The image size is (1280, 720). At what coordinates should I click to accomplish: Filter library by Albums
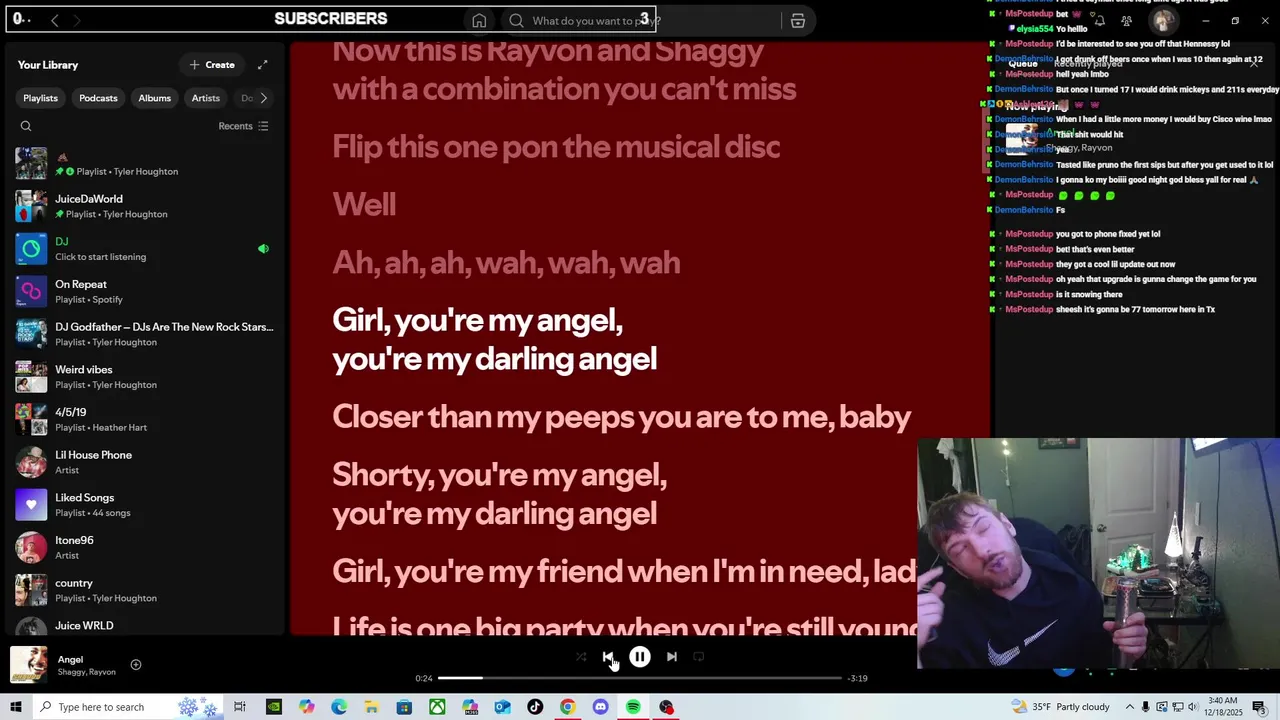coord(154,98)
